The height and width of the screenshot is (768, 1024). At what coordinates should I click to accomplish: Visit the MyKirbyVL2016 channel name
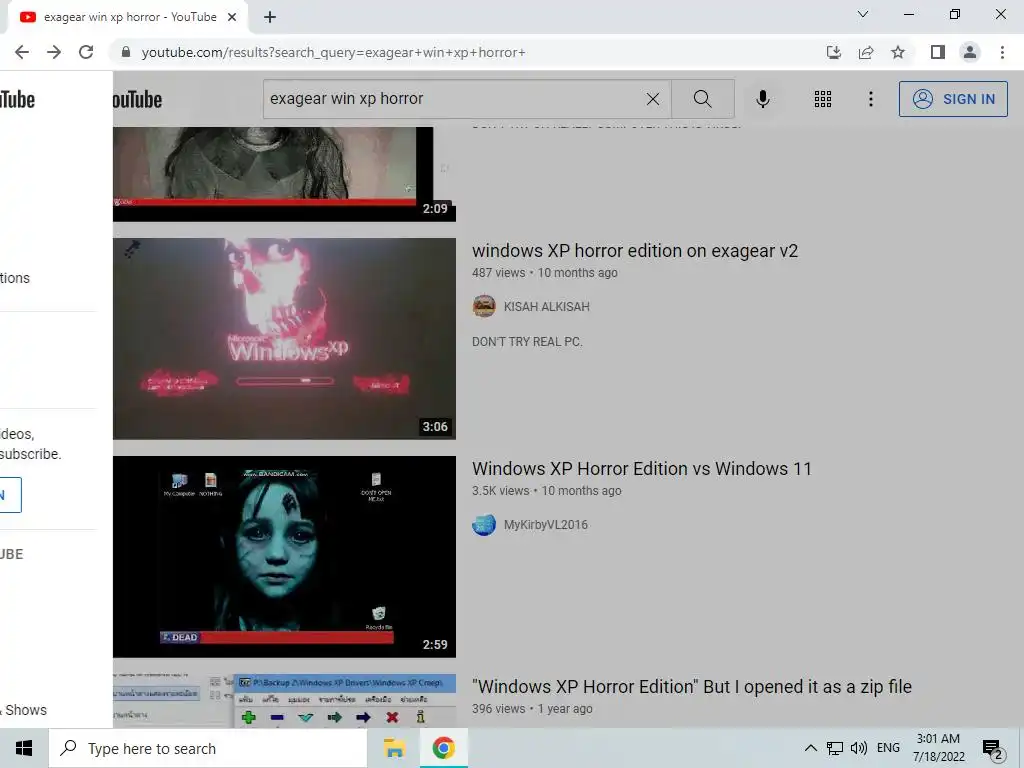[x=545, y=525]
